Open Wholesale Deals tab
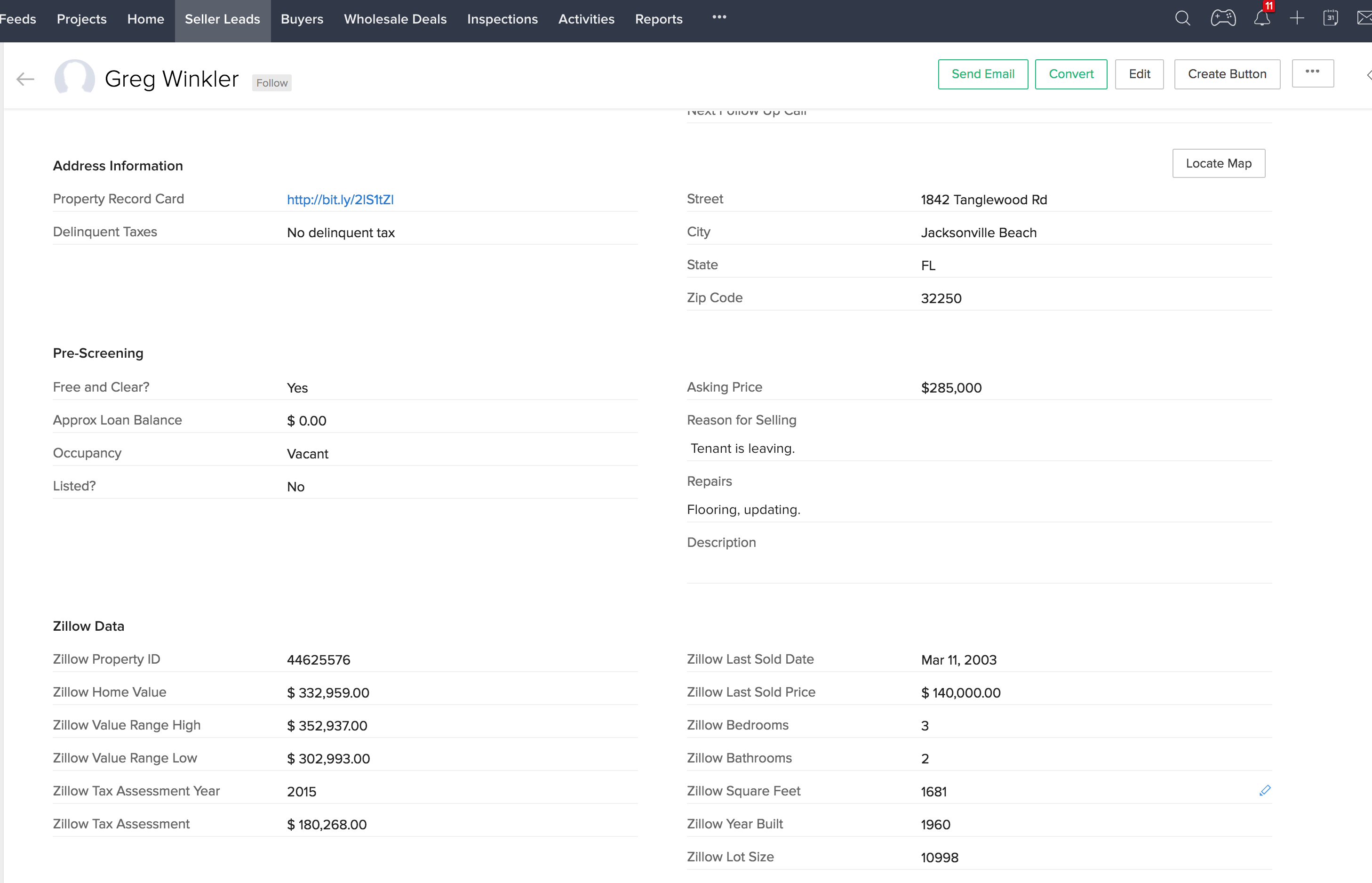 click(395, 19)
